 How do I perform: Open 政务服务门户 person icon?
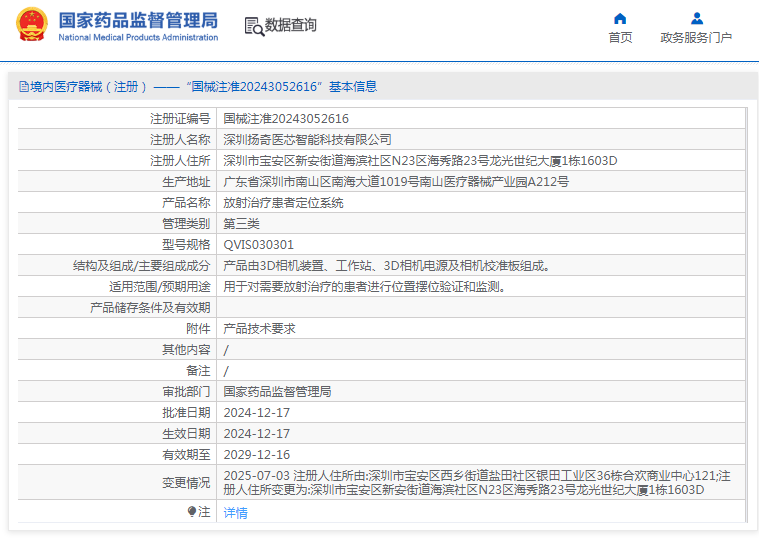(x=697, y=19)
